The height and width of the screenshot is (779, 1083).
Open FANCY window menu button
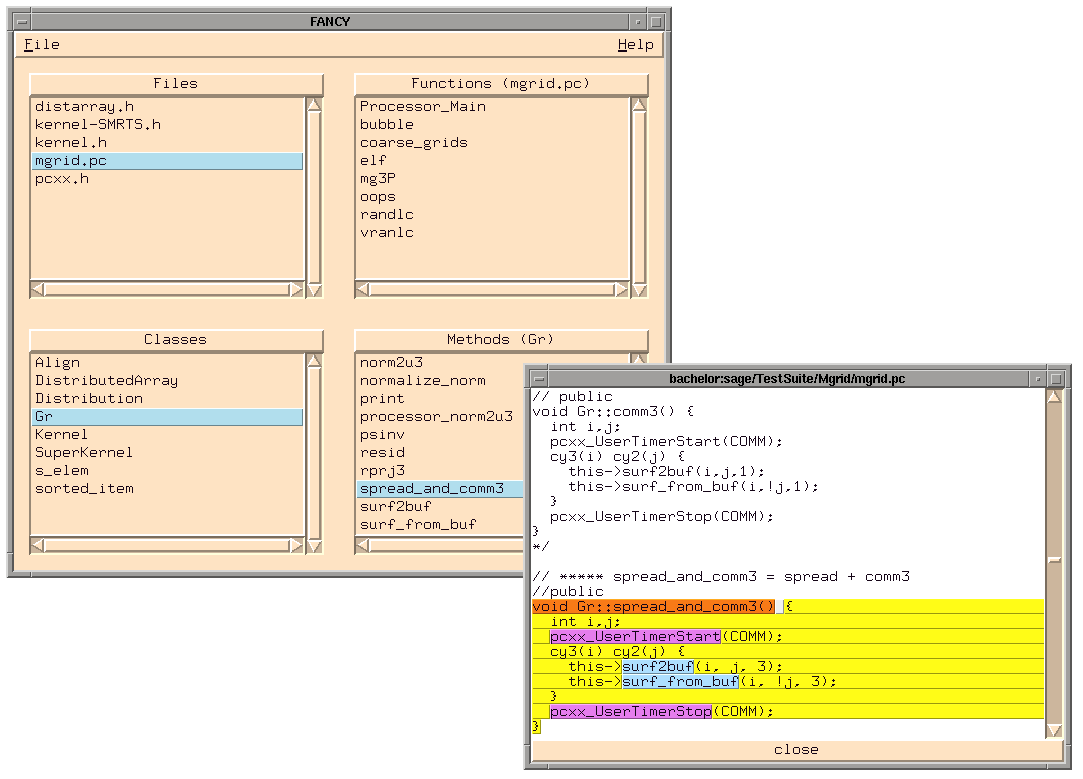point(22,21)
